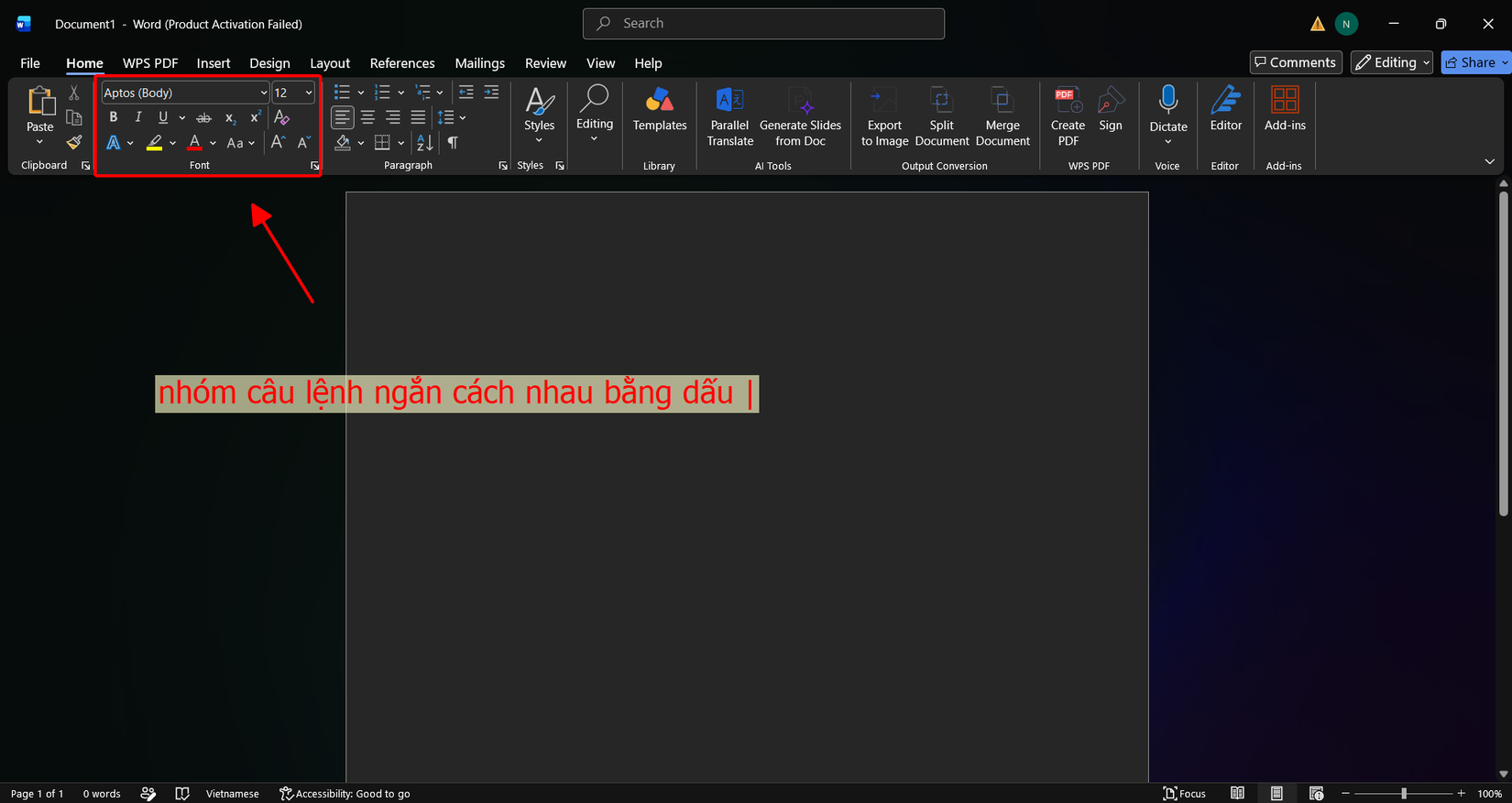Click the Format Painter brush icon

coord(74,142)
